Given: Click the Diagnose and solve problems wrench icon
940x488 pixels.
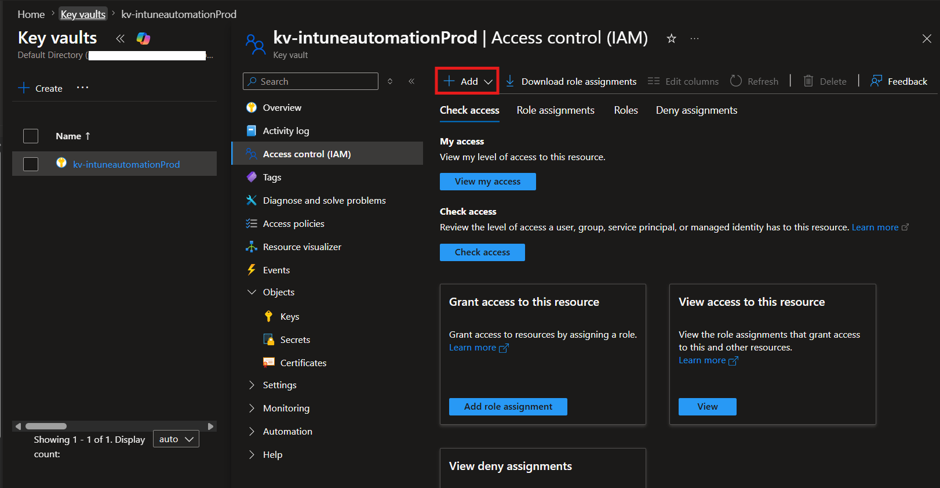Looking at the screenshot, I should pyautogui.click(x=251, y=200).
